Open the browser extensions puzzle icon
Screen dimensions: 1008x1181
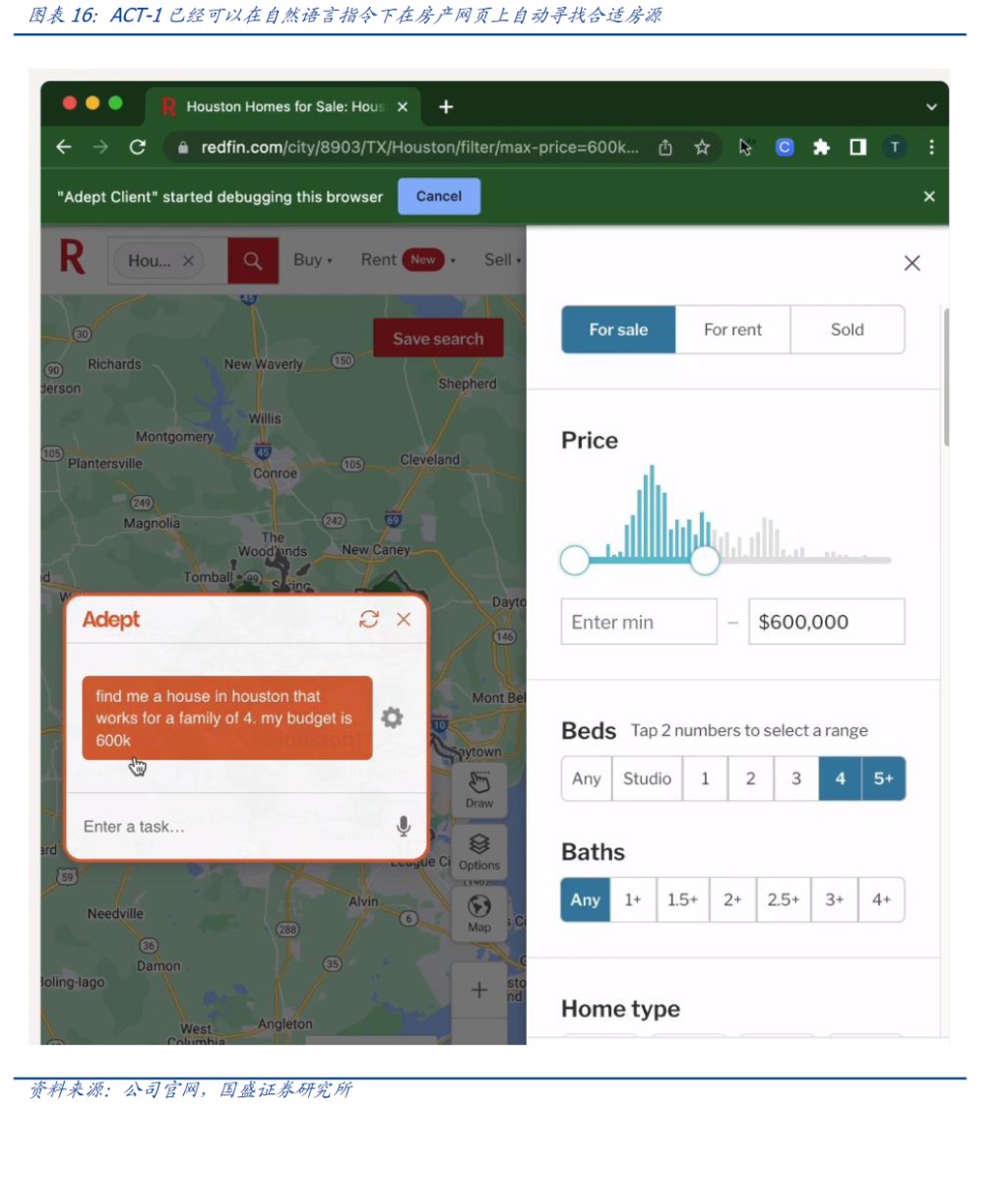(x=821, y=148)
